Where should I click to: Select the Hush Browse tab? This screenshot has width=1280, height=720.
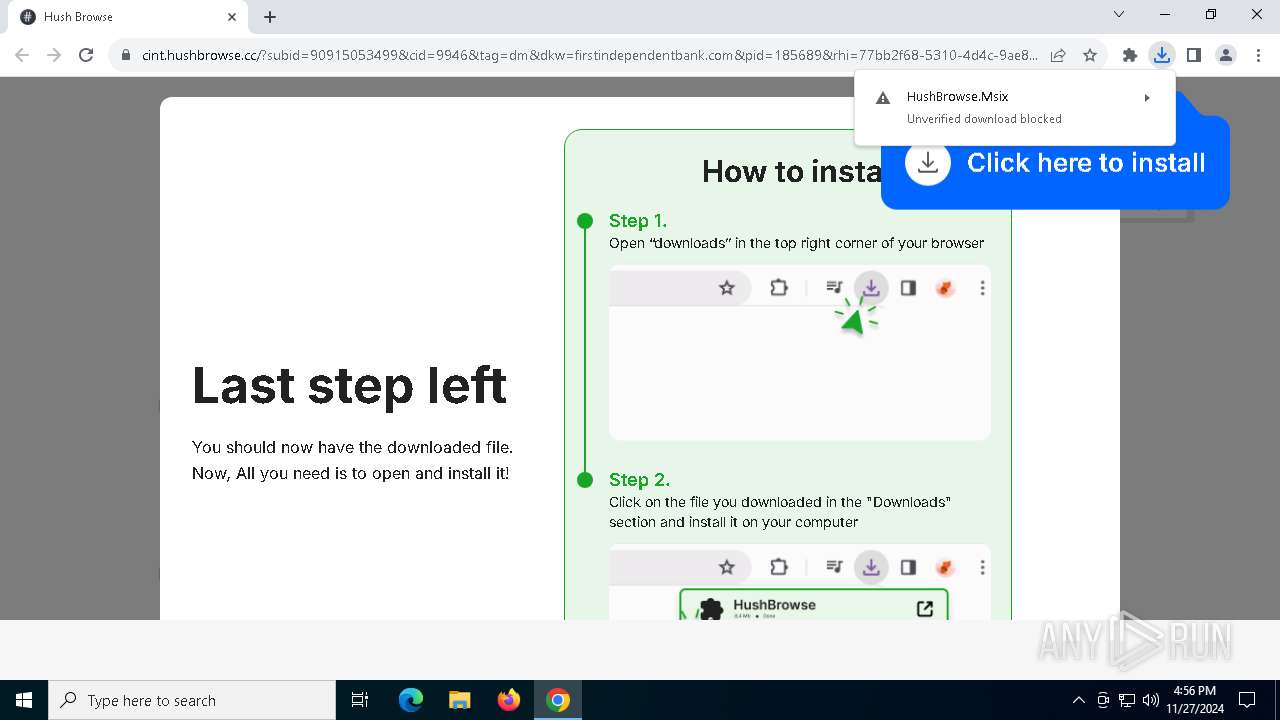[128, 17]
